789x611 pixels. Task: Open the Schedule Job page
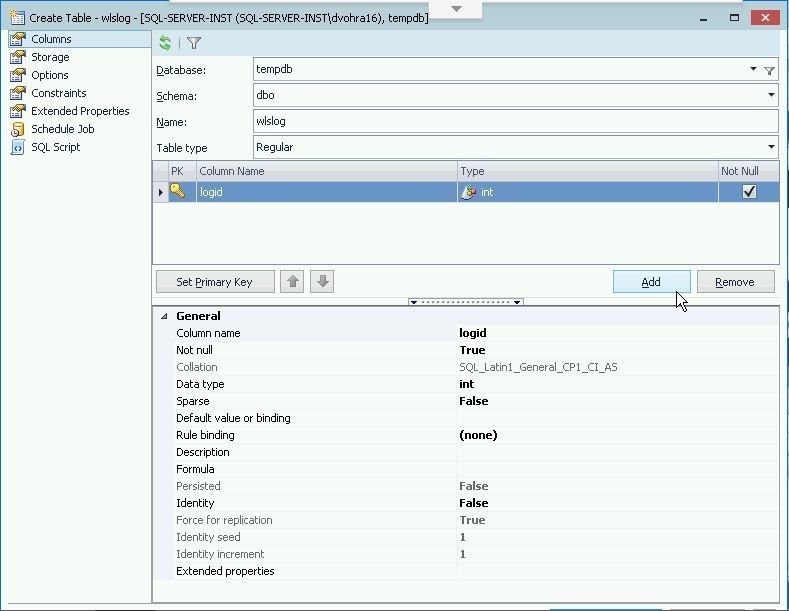(62, 129)
